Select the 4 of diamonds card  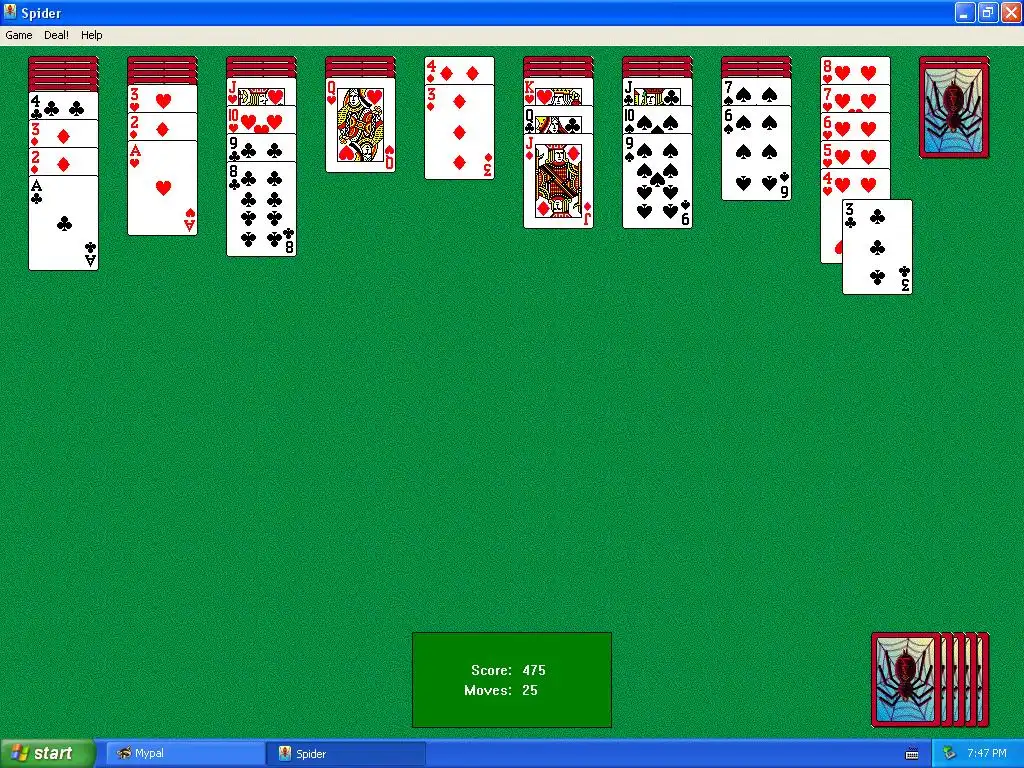(x=460, y=71)
